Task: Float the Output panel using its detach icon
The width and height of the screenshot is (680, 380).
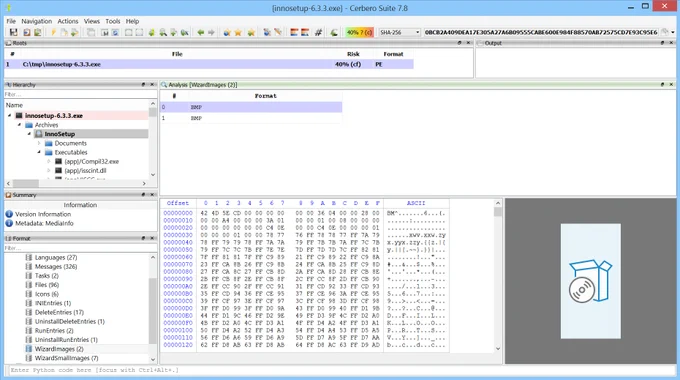Action: [662, 43]
